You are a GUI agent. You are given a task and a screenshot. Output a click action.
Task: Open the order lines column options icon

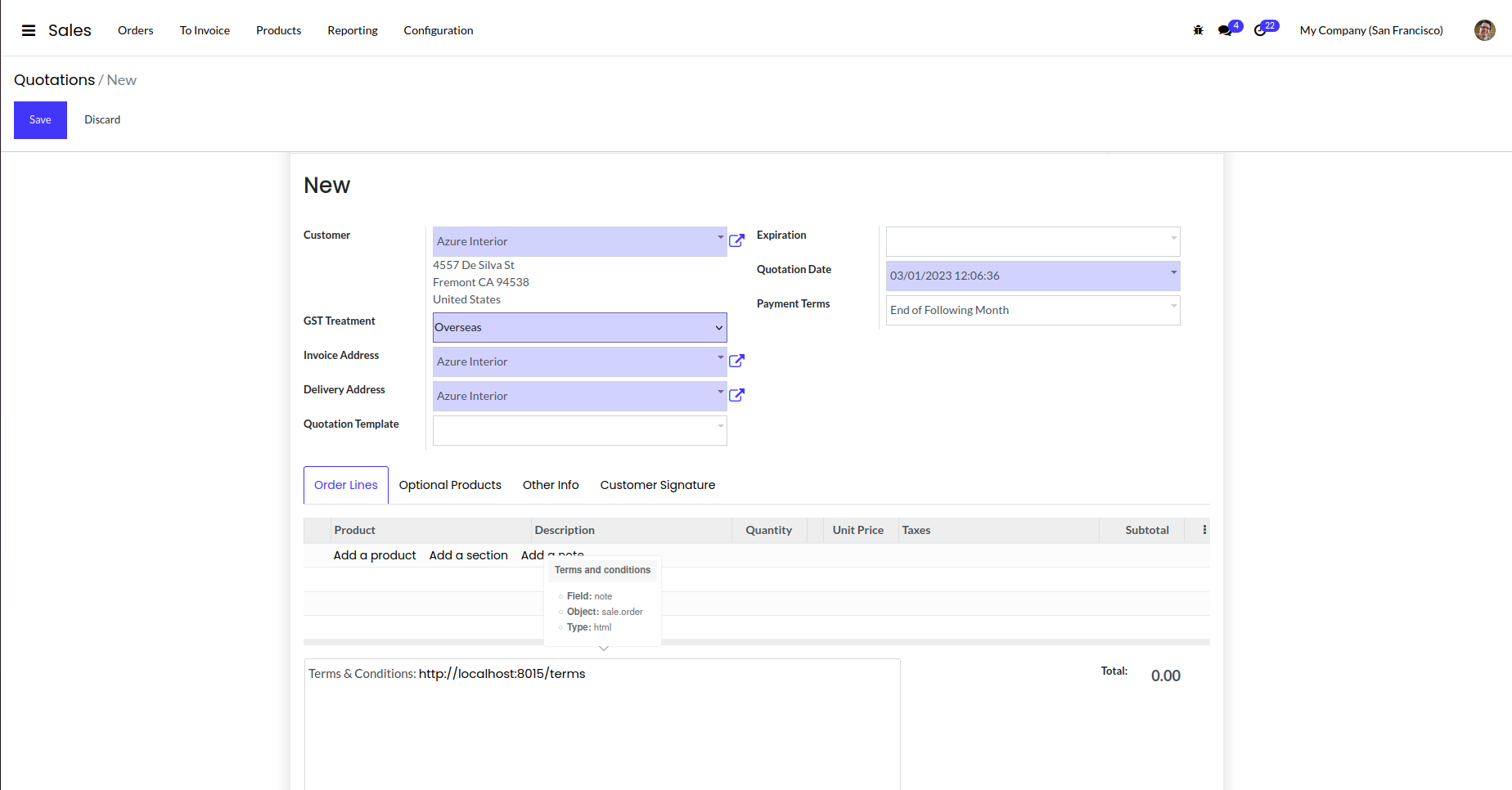point(1204,530)
